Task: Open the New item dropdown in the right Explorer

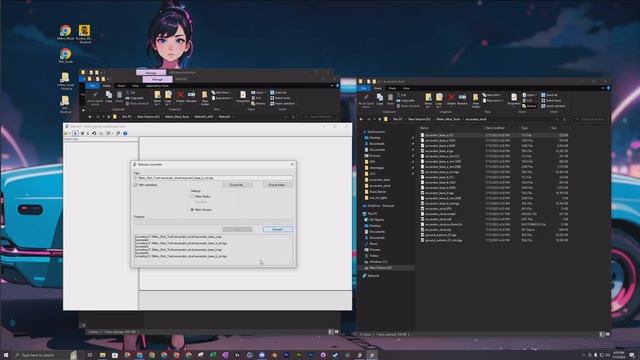Action: point(493,95)
